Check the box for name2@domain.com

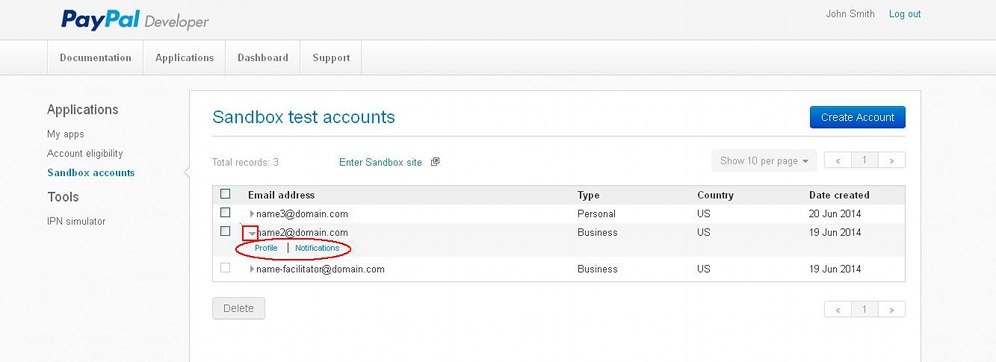coord(225,231)
